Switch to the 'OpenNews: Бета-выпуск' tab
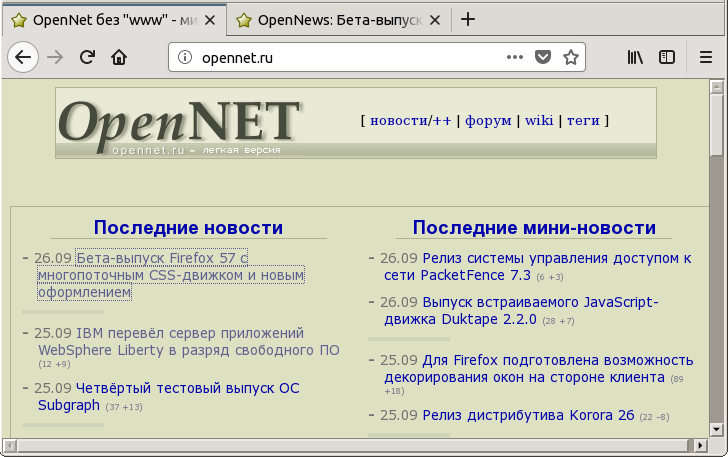 [339, 20]
